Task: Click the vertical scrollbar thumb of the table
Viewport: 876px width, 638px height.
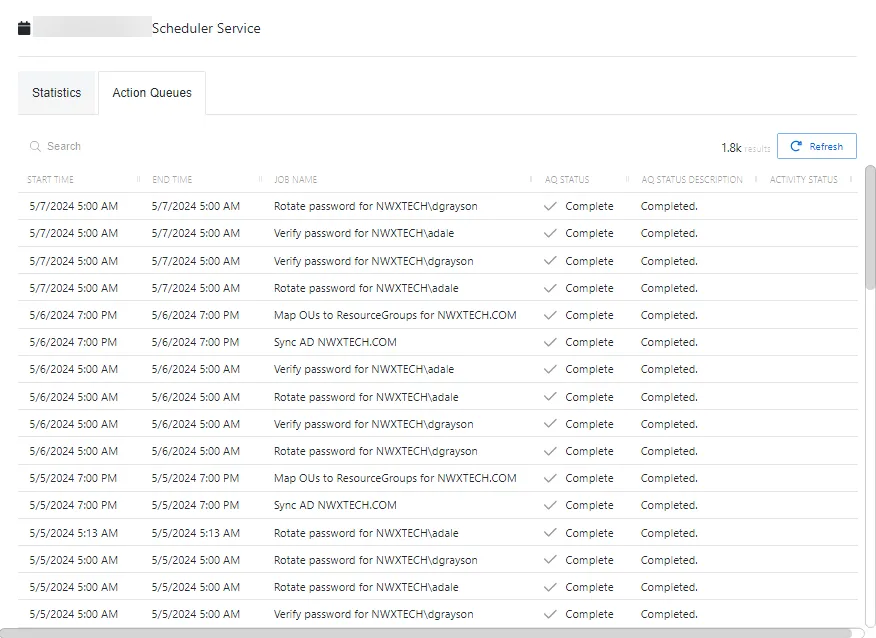Action: (x=870, y=227)
